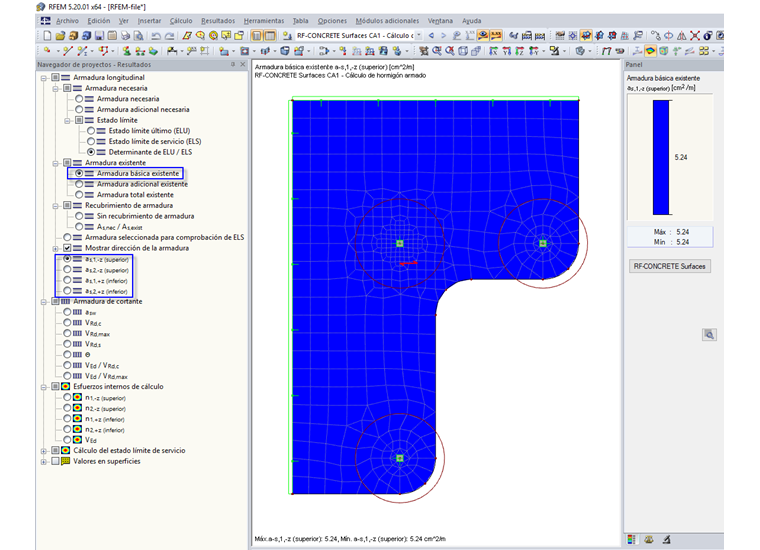The width and height of the screenshot is (760, 550).
Task: Click the New file icon
Action: 47,35
